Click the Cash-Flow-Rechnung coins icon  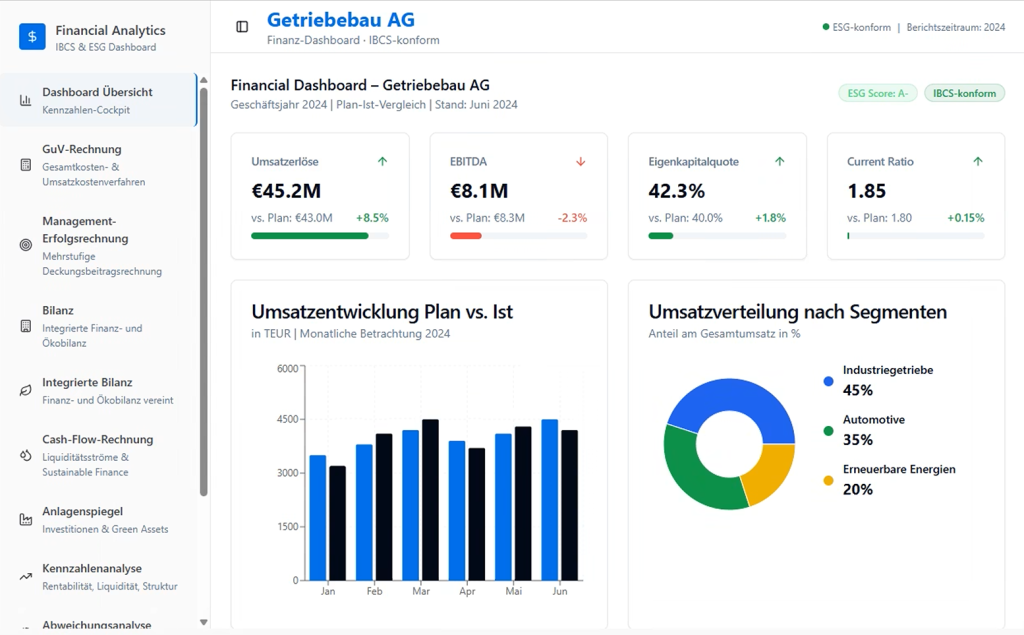[x=26, y=455]
